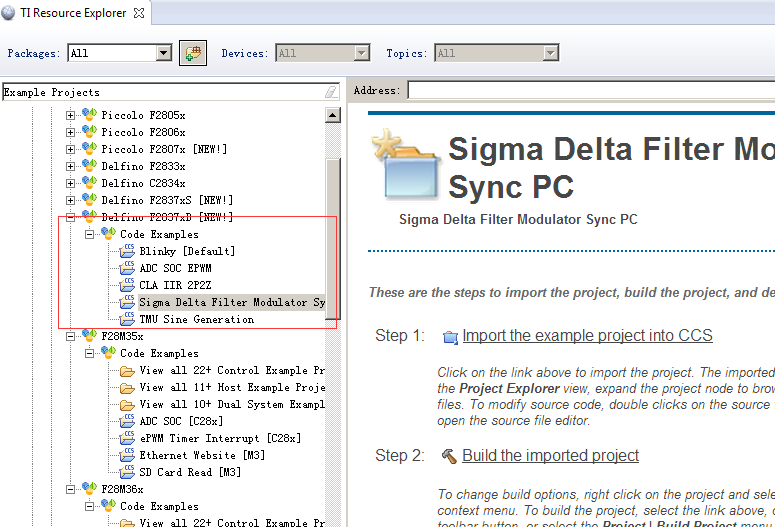The height and width of the screenshot is (527, 775).
Task: Expand the Delfino F2833x node
Action: coord(71,167)
